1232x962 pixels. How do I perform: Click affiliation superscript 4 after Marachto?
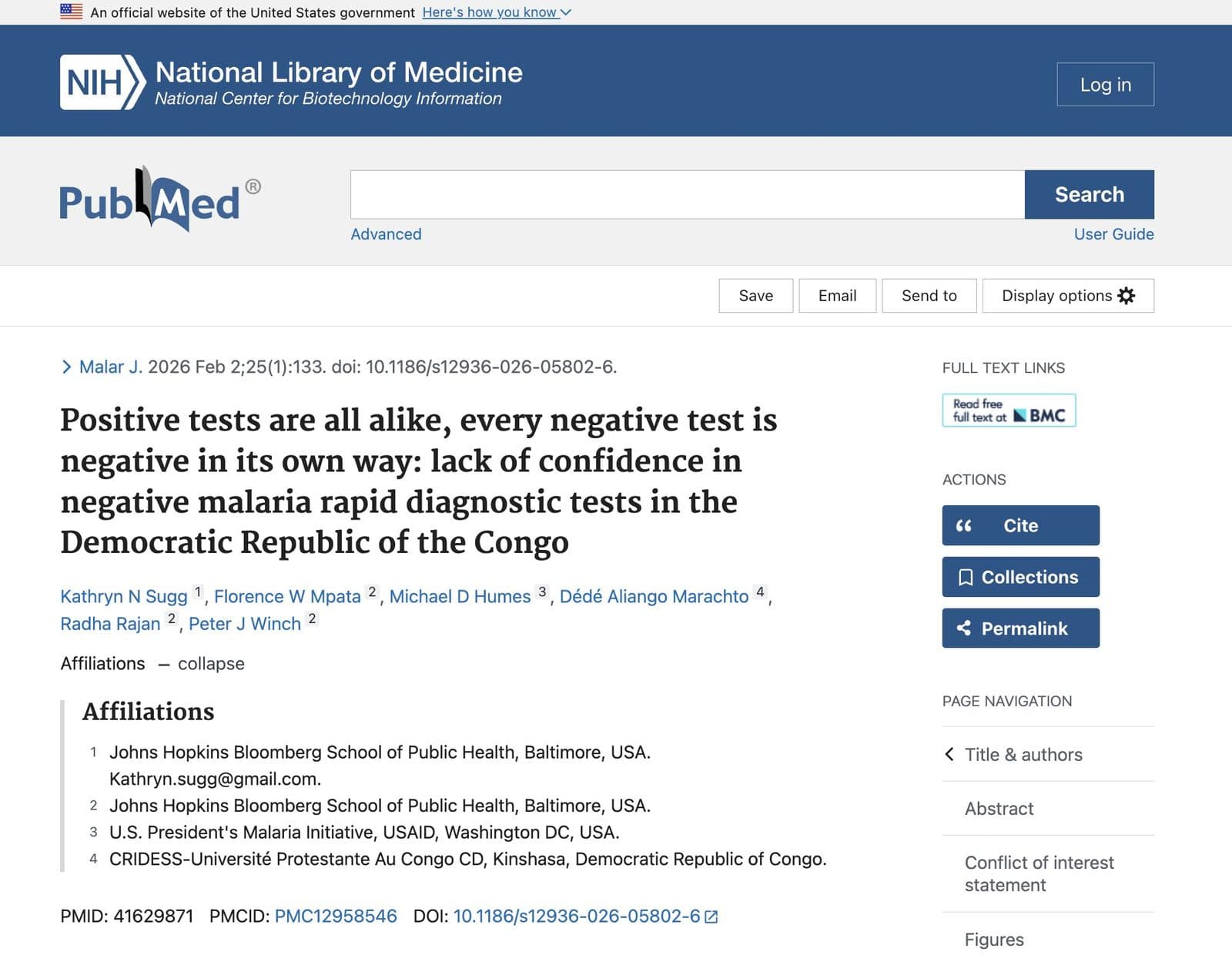coord(760,592)
